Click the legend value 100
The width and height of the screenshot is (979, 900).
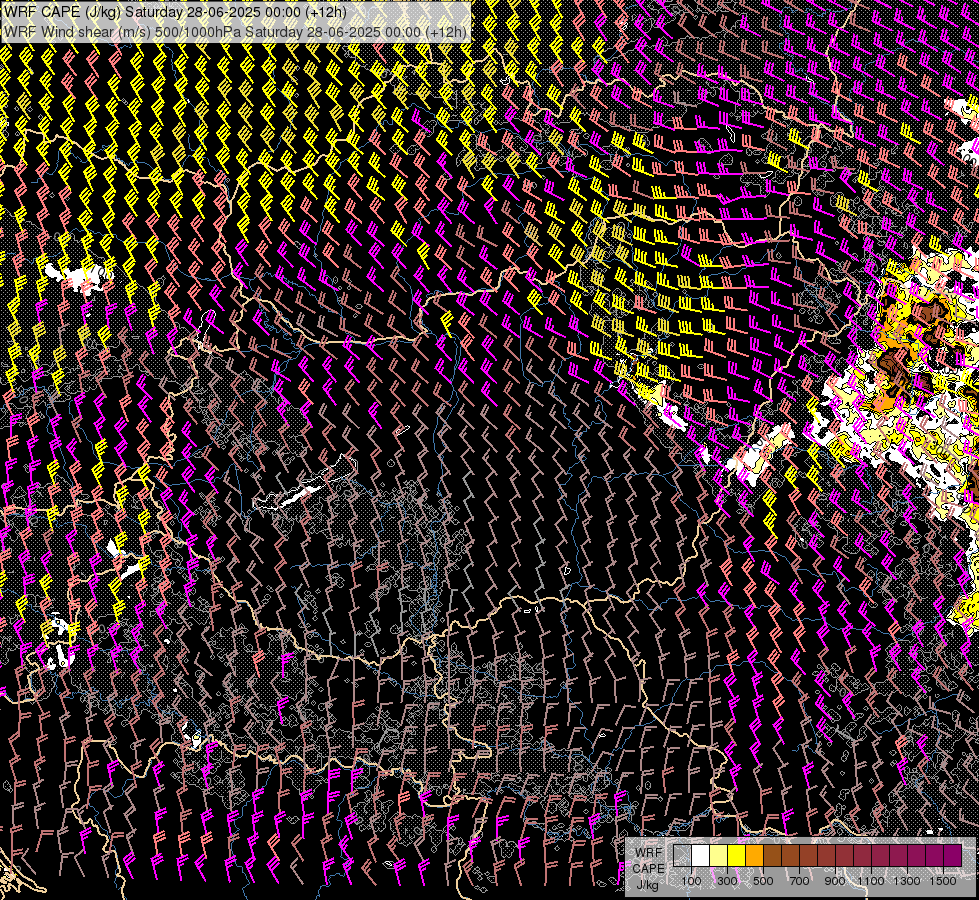click(x=691, y=881)
